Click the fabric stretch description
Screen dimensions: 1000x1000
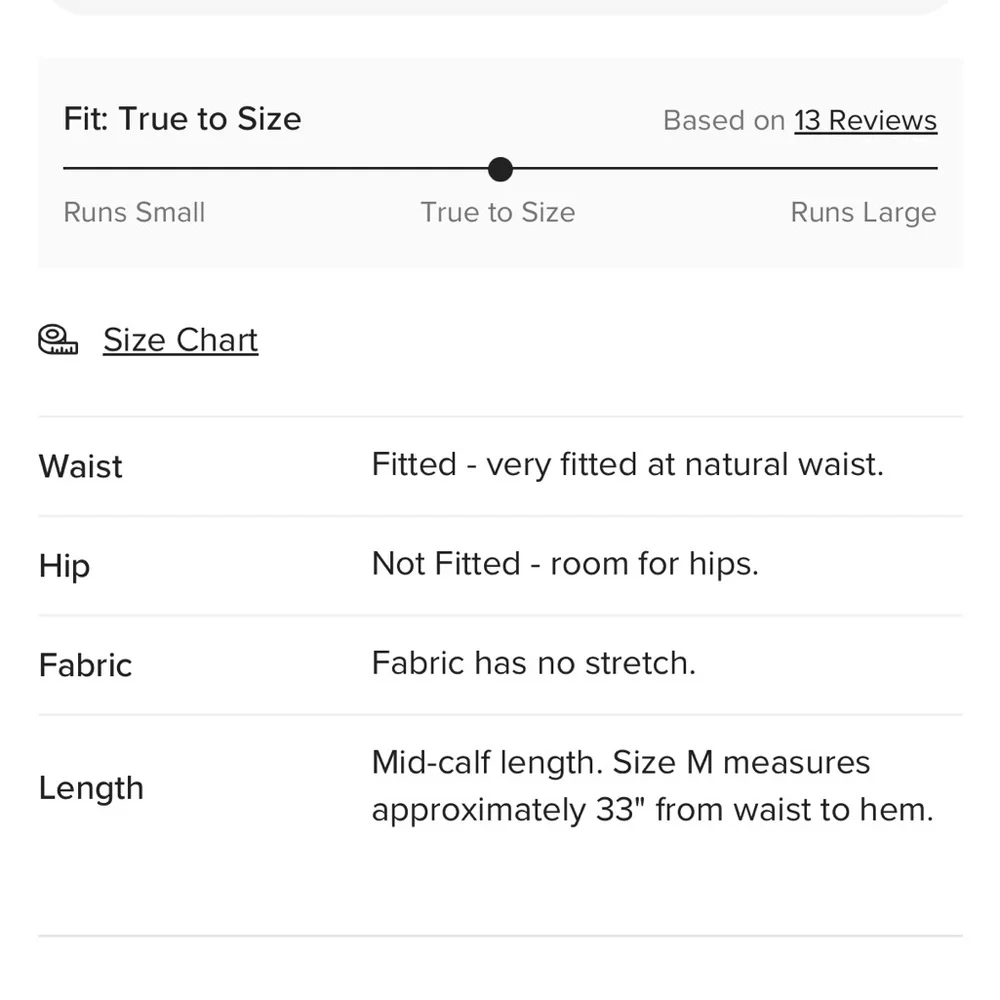pyautogui.click(x=534, y=663)
